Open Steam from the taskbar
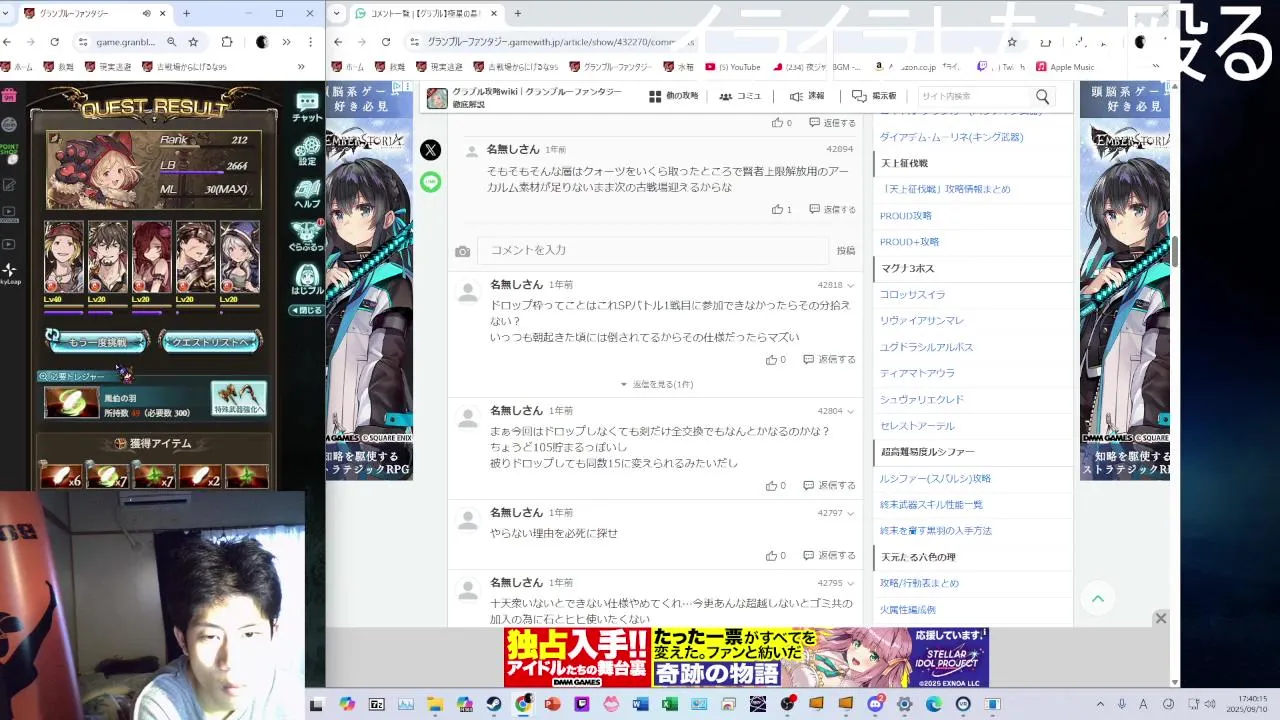 pyautogui.click(x=493, y=704)
